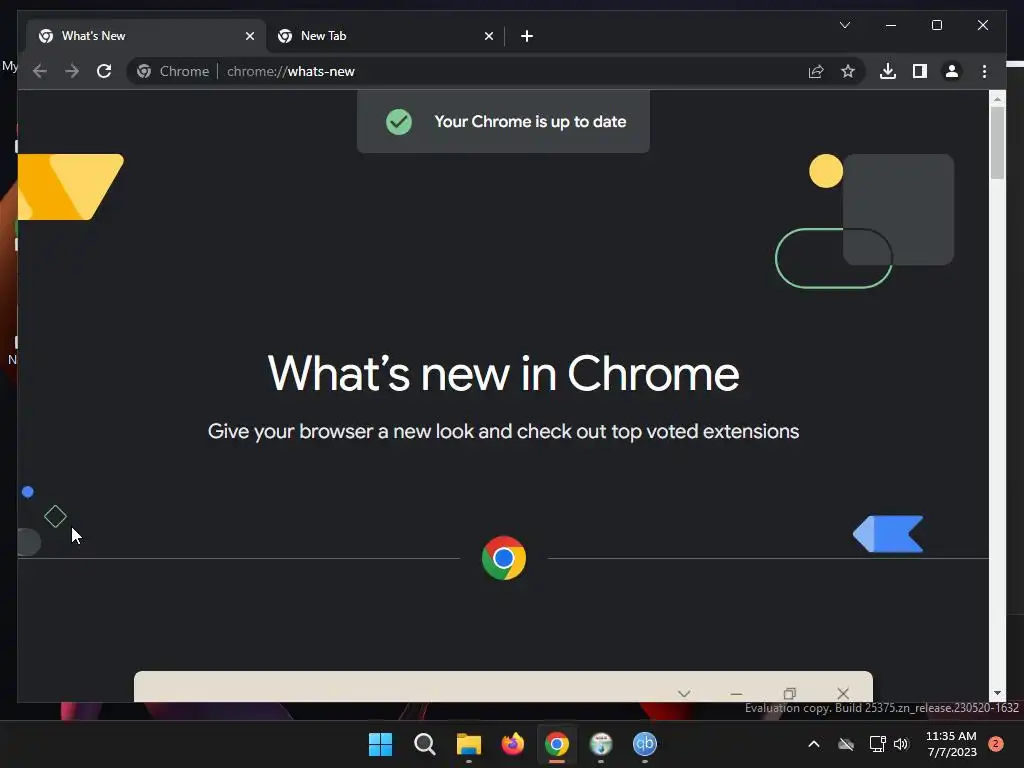Open the volume control in the tray
The width and height of the screenshot is (1024, 768).
(902, 744)
